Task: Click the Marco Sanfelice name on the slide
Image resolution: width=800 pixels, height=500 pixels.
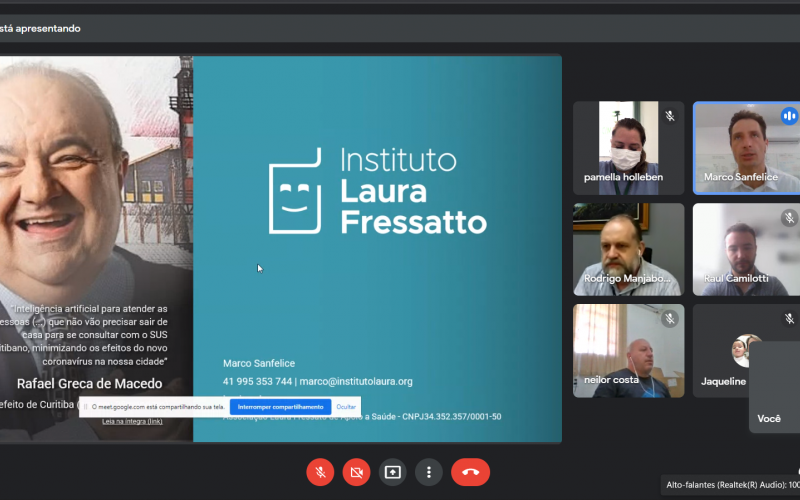Action: [259, 363]
